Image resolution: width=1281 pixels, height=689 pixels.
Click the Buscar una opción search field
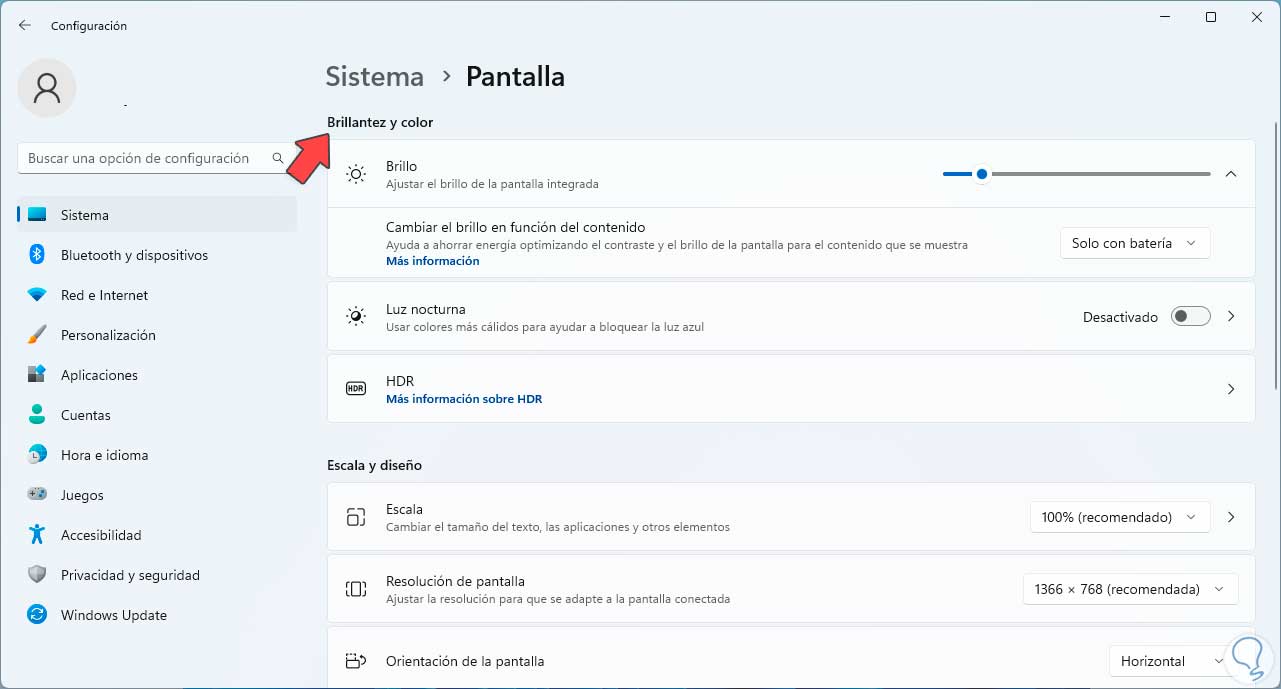140,158
